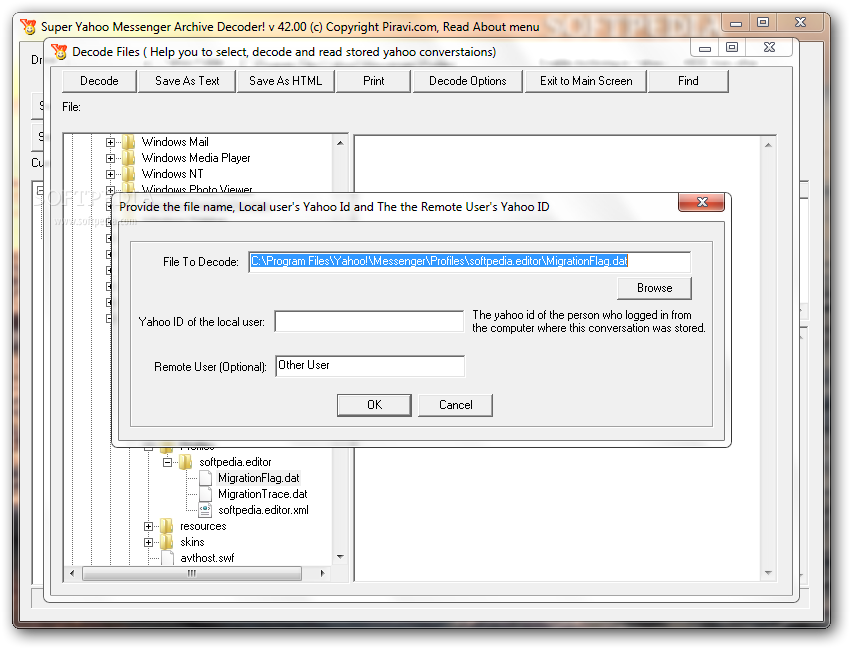Maximize the Decode Files window
This screenshot has height=649, width=851.
(x=732, y=48)
